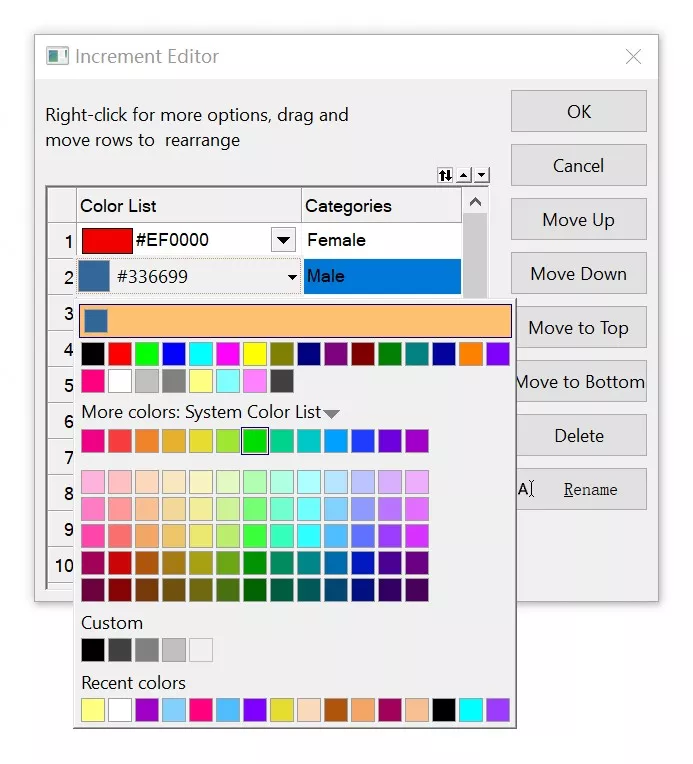Click the OK button

pos(578,111)
